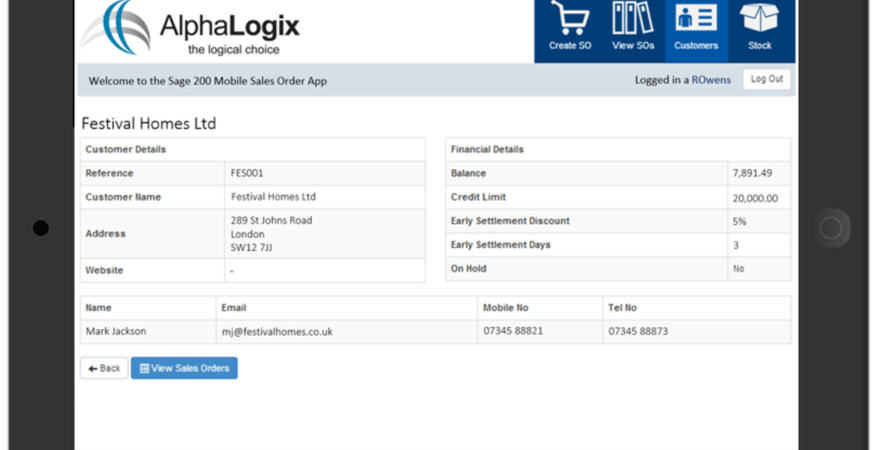Click the Financial Details table header
The image size is (876, 450).
tap(487, 150)
